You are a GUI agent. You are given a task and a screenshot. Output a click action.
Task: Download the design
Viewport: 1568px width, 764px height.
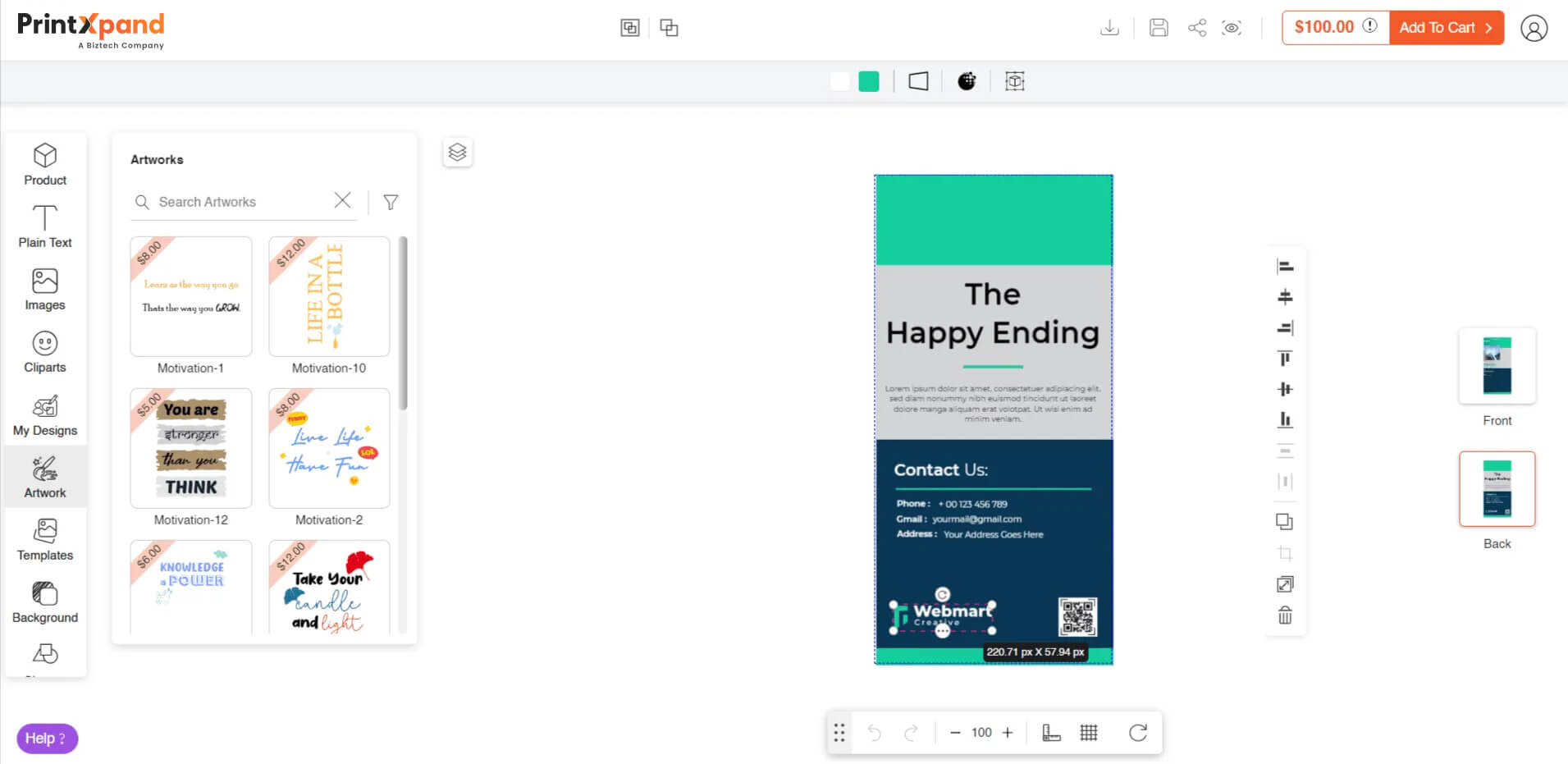pos(1109,28)
